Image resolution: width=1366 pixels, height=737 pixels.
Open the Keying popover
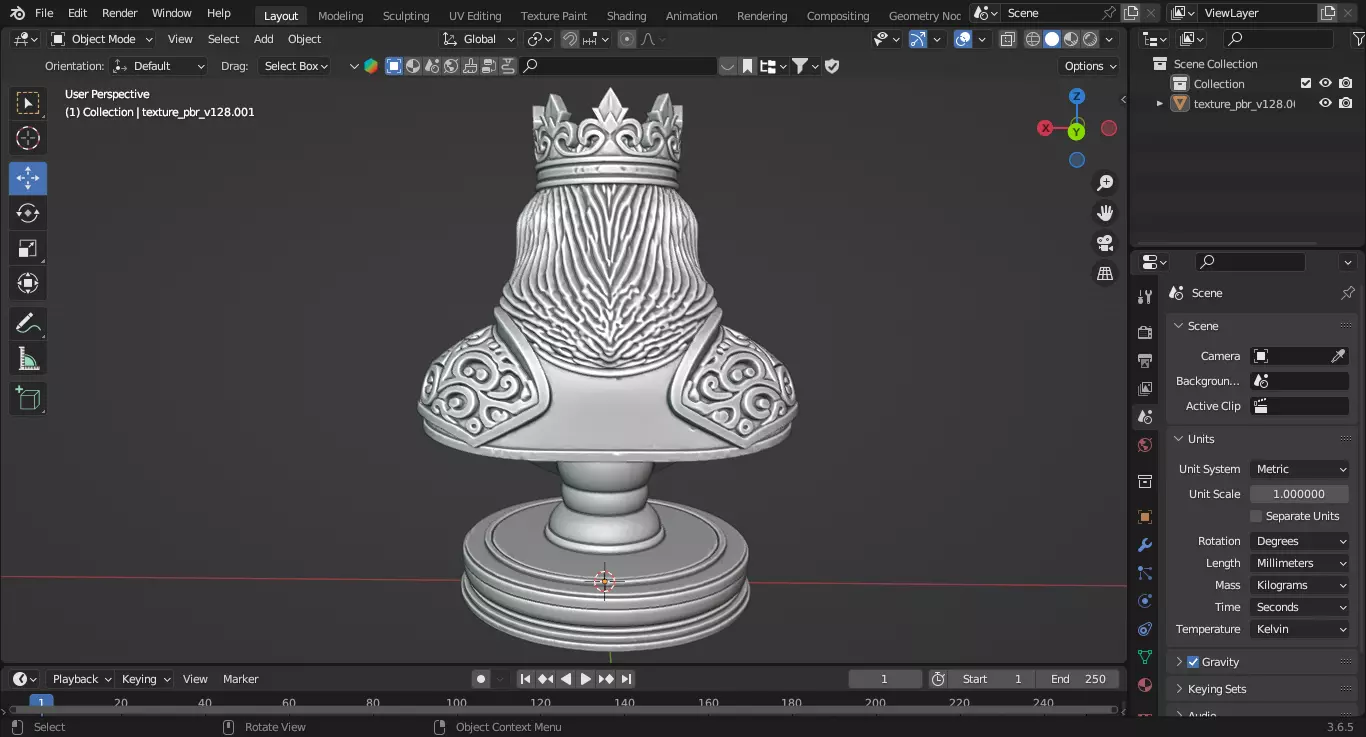click(145, 679)
